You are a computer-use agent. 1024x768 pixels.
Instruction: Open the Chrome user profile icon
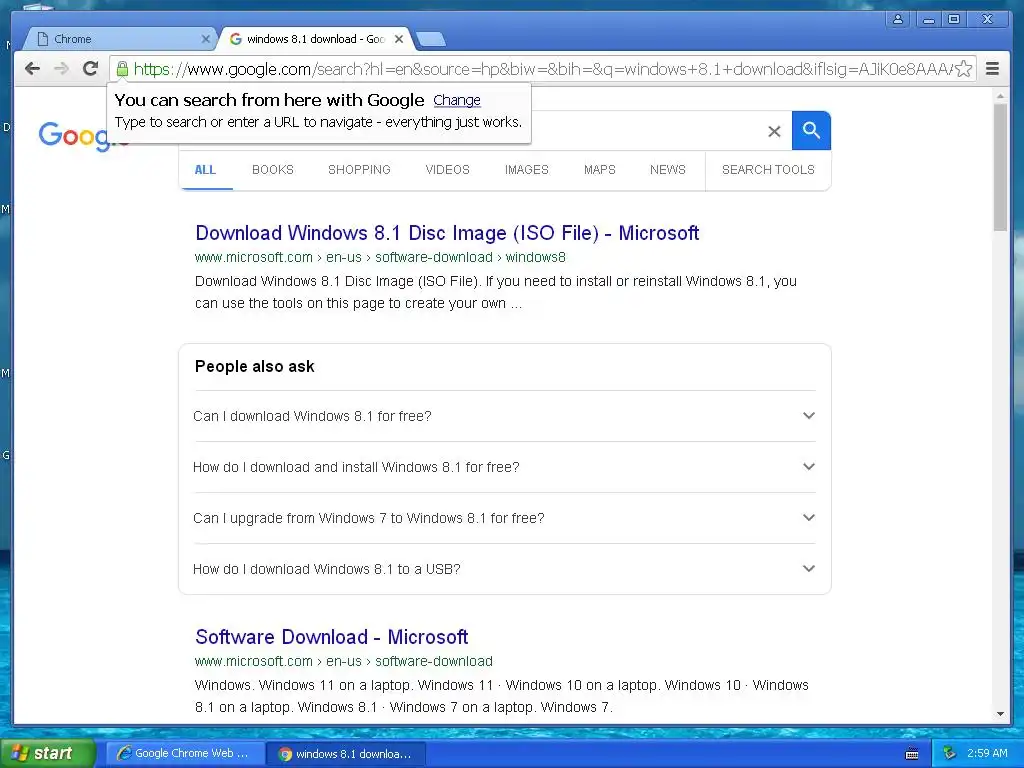click(898, 19)
